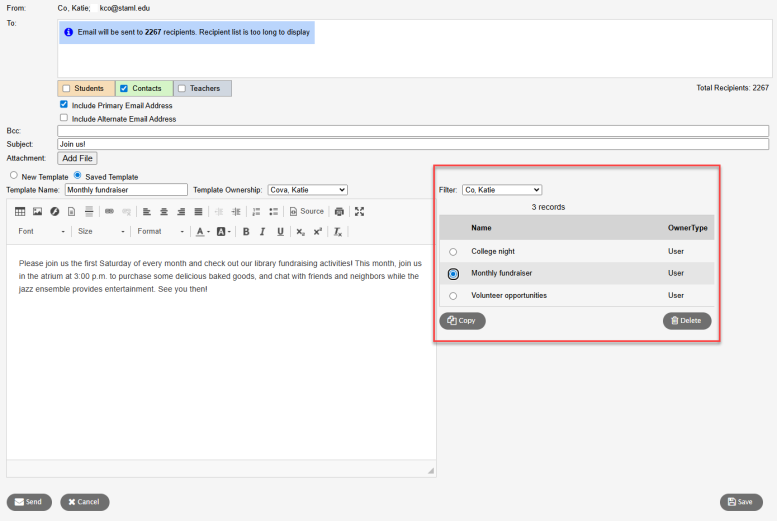
Task: Click the Source toolbar item
Action: [306, 212]
